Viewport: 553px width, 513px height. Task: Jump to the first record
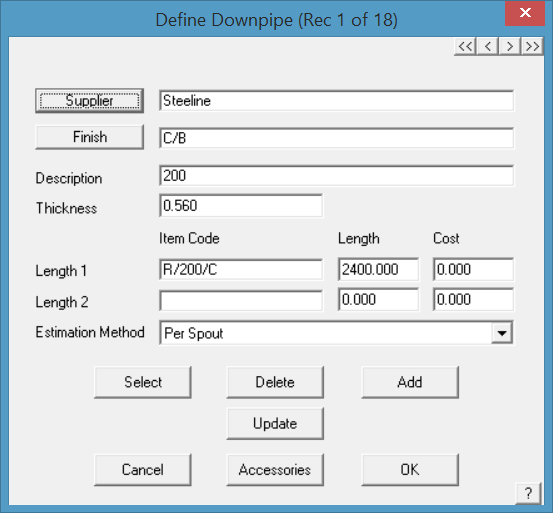pos(465,46)
